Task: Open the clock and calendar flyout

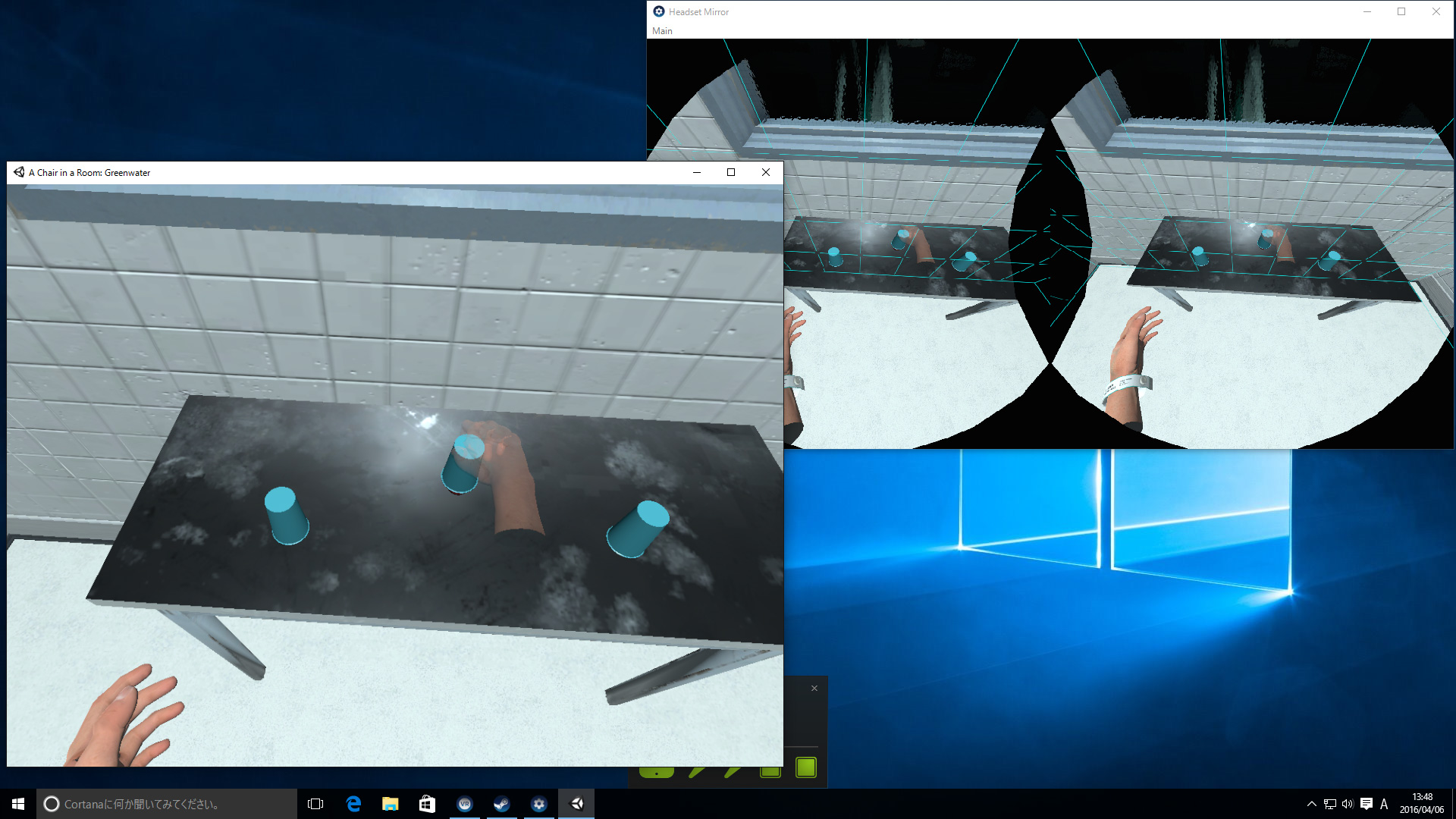Action: [x=1421, y=804]
